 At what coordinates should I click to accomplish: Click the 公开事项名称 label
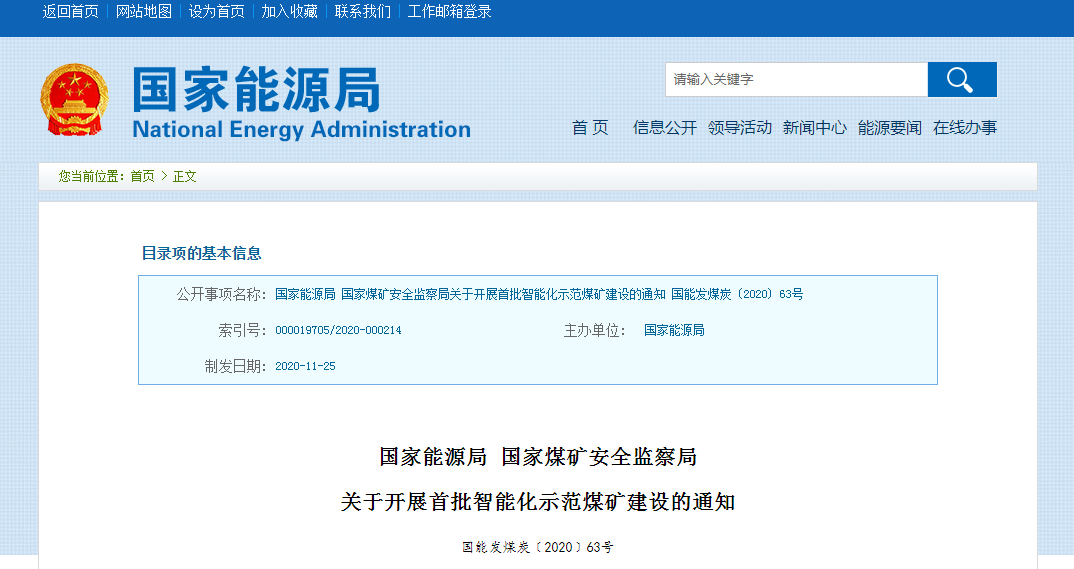tap(221, 294)
